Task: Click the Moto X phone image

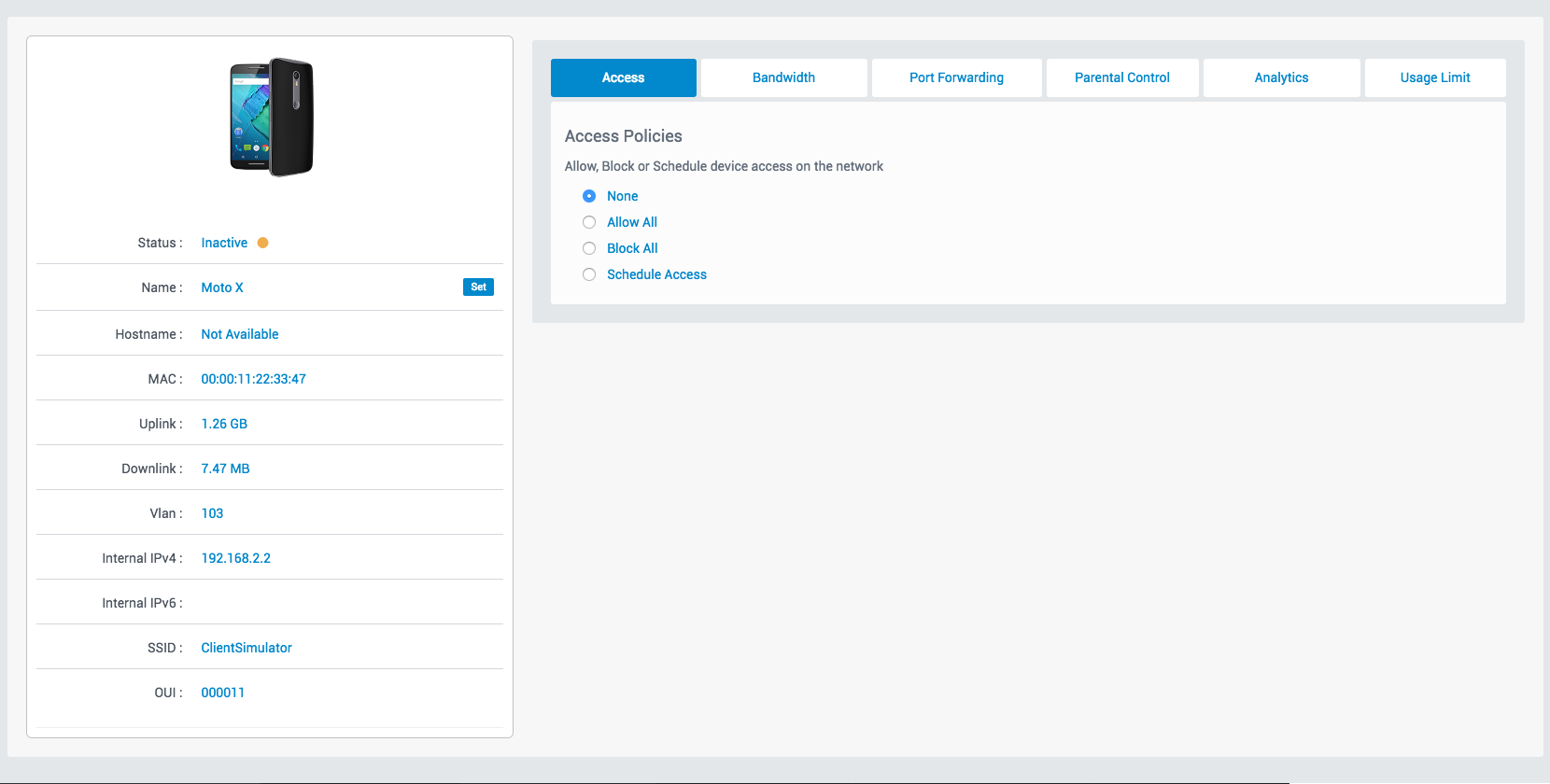Action: pos(272,117)
